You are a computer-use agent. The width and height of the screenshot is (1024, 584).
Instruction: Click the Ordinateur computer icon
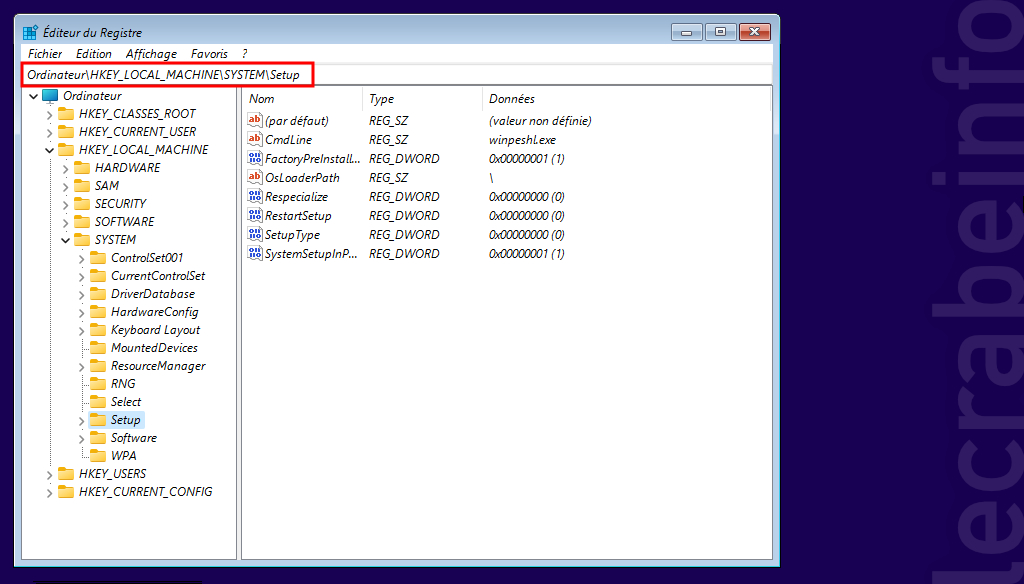coord(50,95)
